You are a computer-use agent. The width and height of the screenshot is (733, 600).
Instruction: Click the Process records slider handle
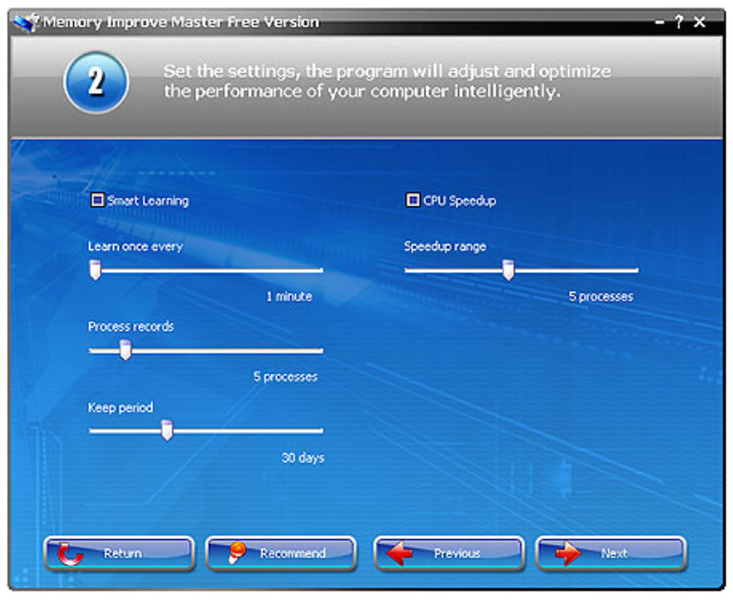[x=125, y=350]
